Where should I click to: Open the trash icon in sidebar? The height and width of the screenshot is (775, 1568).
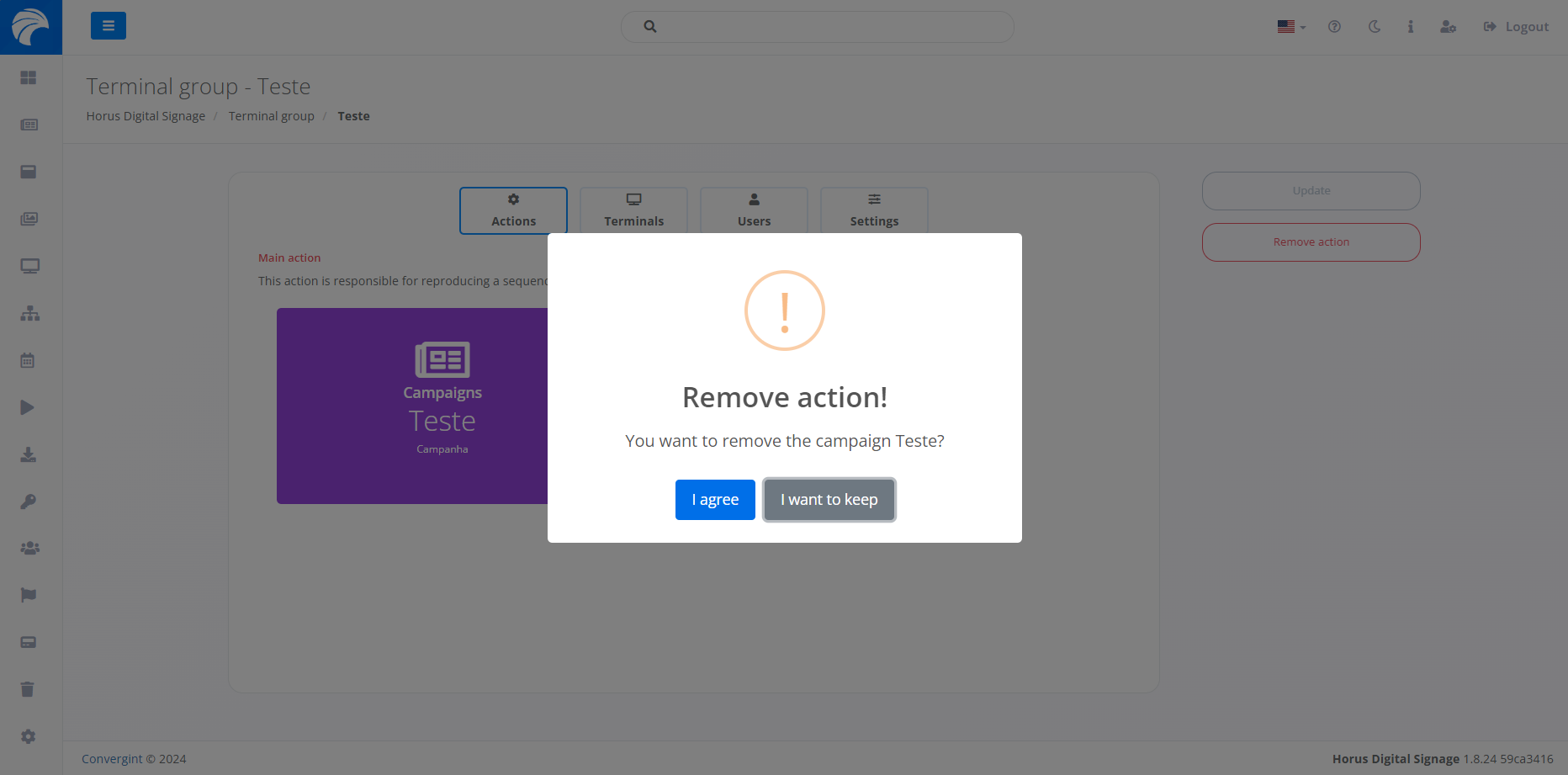(28, 689)
